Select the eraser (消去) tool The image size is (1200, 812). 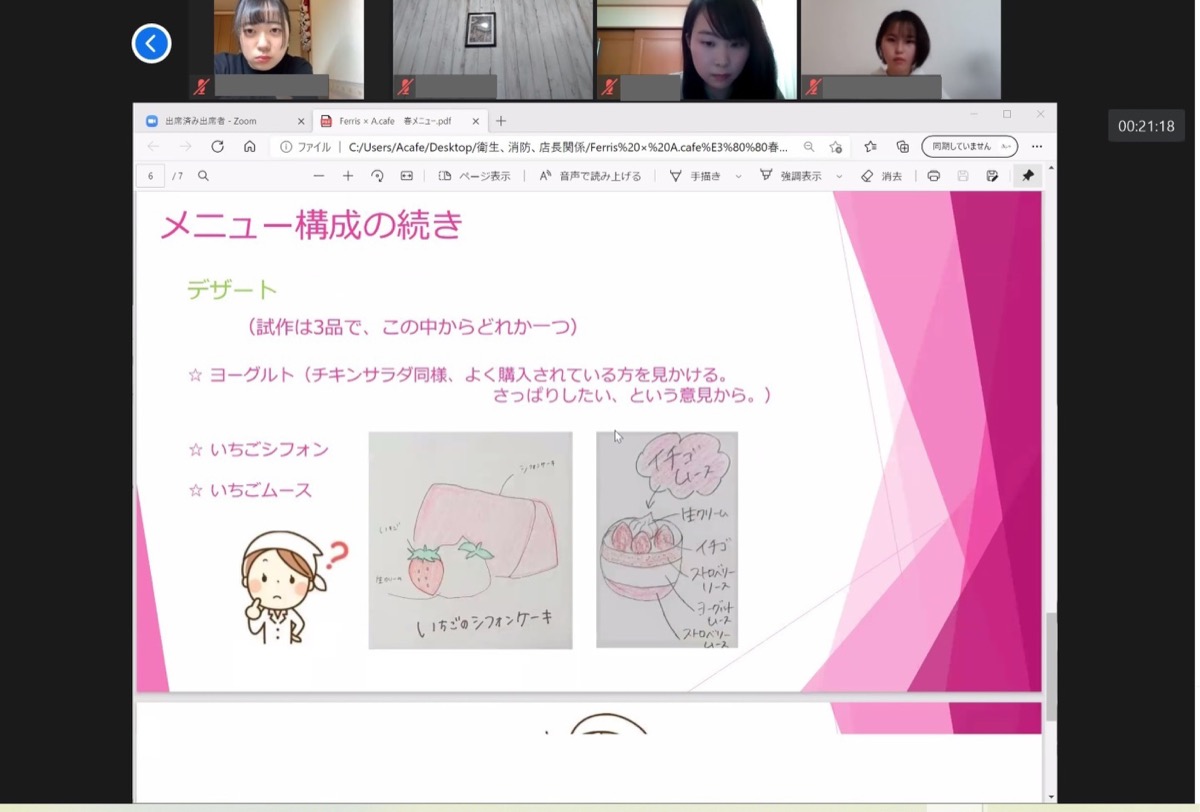[x=882, y=176]
